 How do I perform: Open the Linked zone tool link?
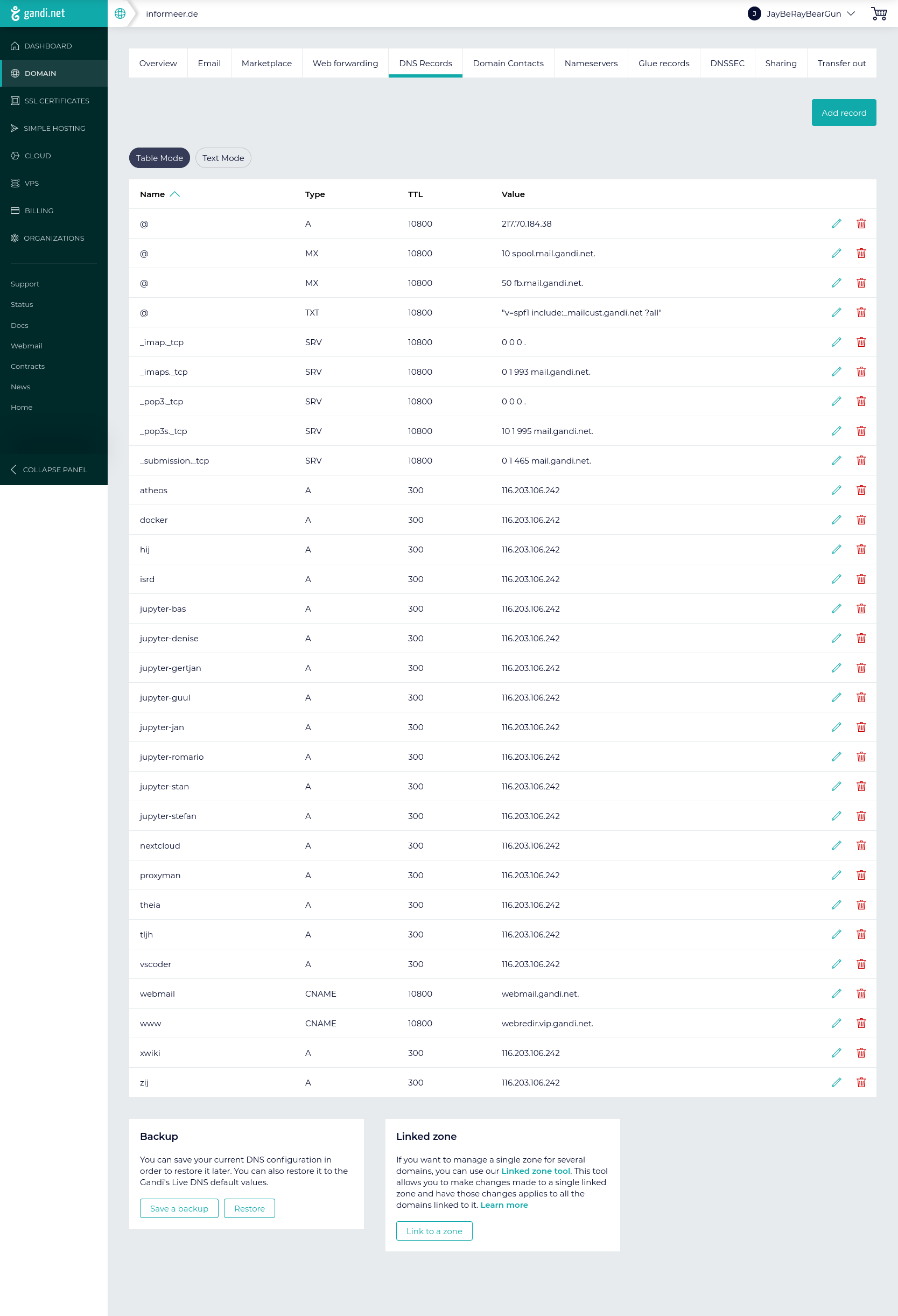535,1171
